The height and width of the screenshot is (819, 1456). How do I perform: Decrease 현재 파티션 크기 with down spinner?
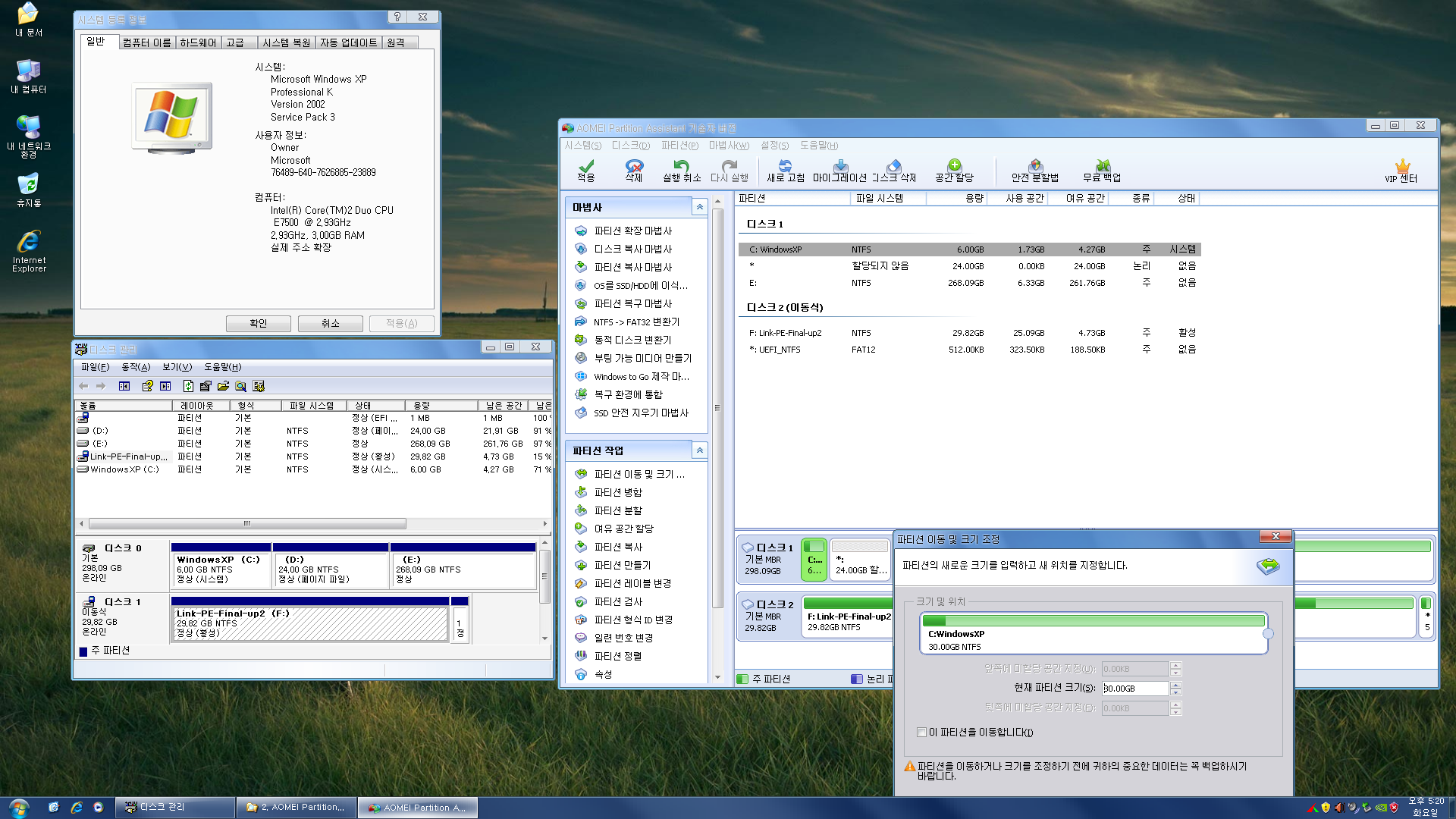pyautogui.click(x=1175, y=692)
